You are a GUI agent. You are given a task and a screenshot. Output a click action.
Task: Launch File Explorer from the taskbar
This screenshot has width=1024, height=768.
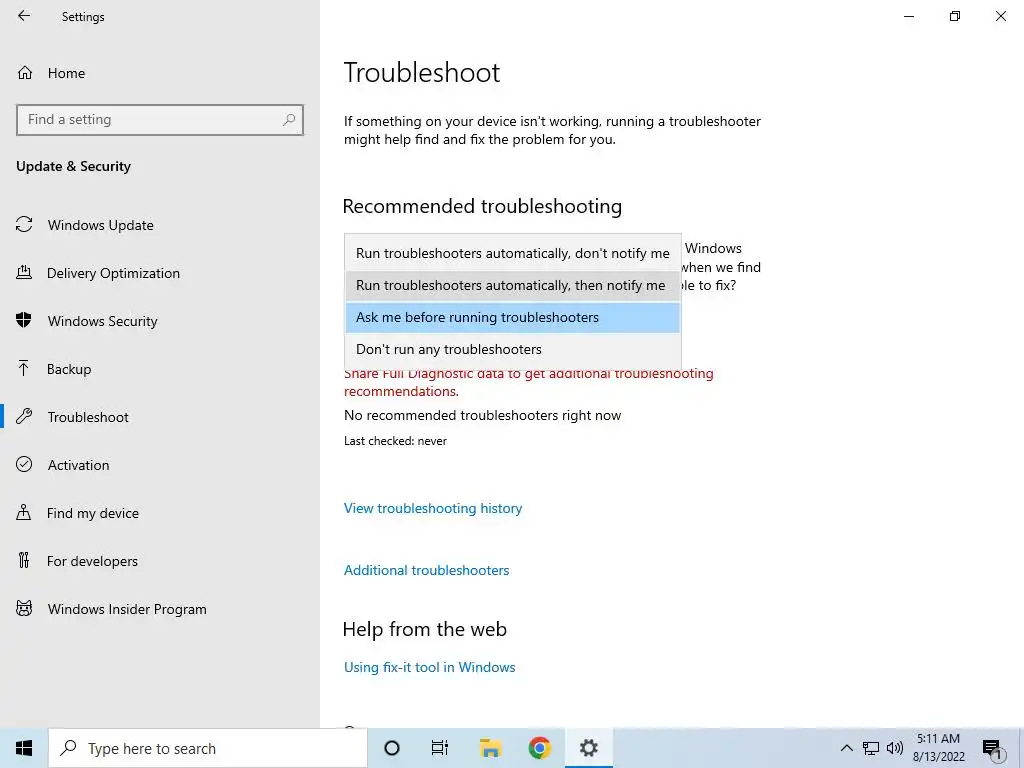pos(490,748)
